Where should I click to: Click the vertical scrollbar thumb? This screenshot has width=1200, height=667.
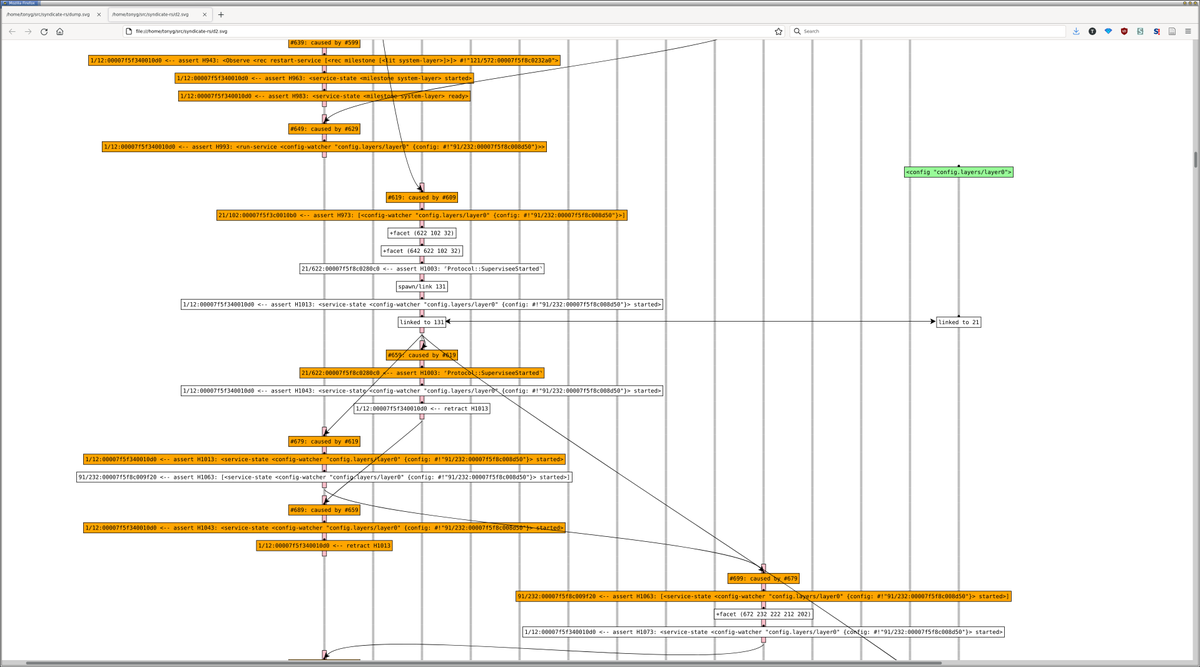coord(1196,160)
